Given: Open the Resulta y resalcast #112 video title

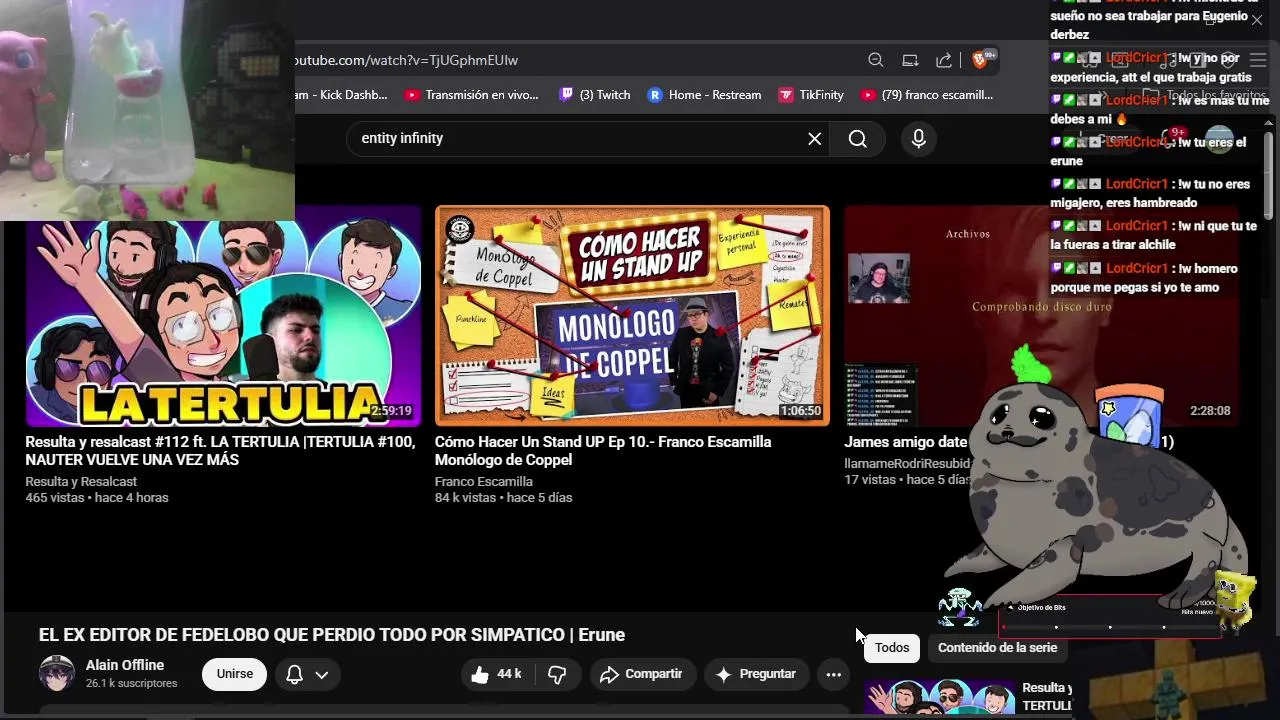Looking at the screenshot, I should [x=220, y=451].
